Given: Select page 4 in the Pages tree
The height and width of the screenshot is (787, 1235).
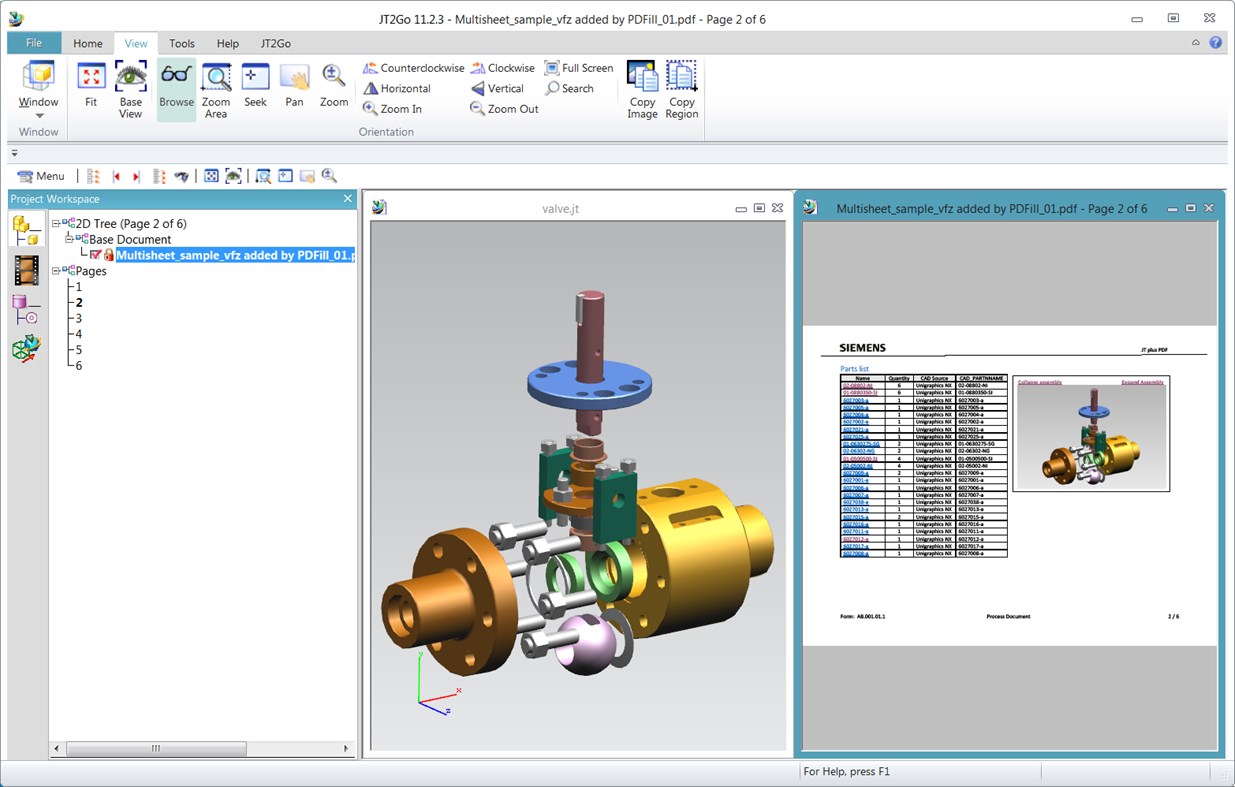Looking at the screenshot, I should click(x=77, y=334).
